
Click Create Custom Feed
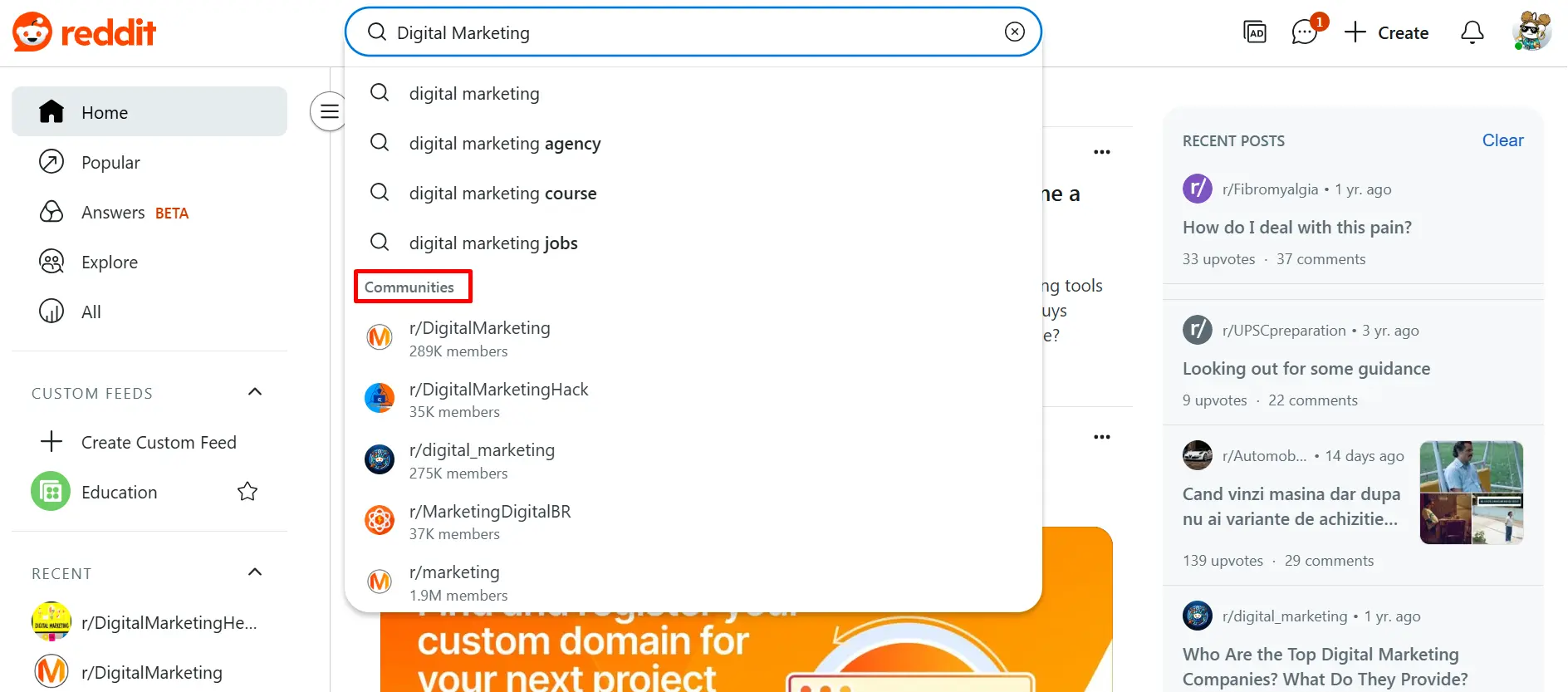point(158,443)
